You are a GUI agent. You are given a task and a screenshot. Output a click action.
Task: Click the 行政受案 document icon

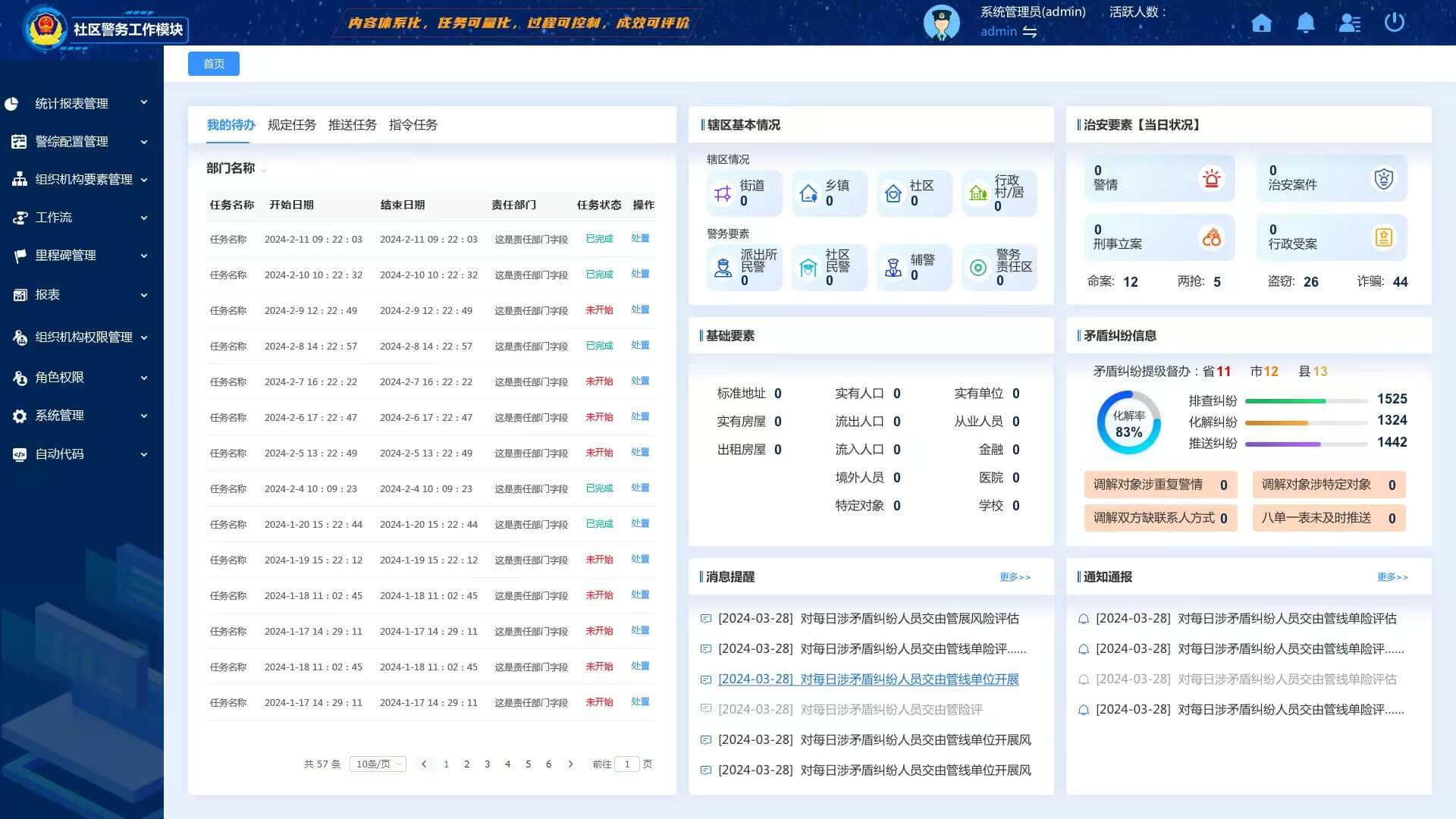pyautogui.click(x=1383, y=237)
